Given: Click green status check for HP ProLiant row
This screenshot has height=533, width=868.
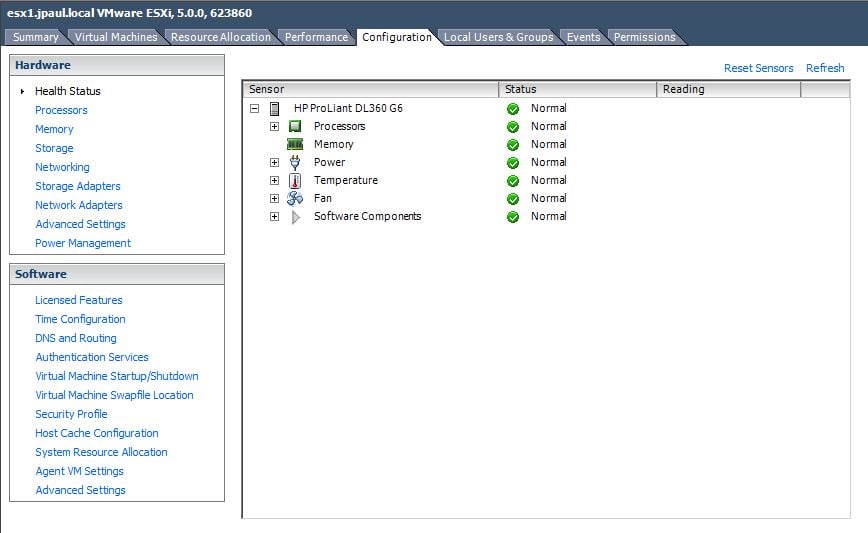Looking at the screenshot, I should point(513,108).
